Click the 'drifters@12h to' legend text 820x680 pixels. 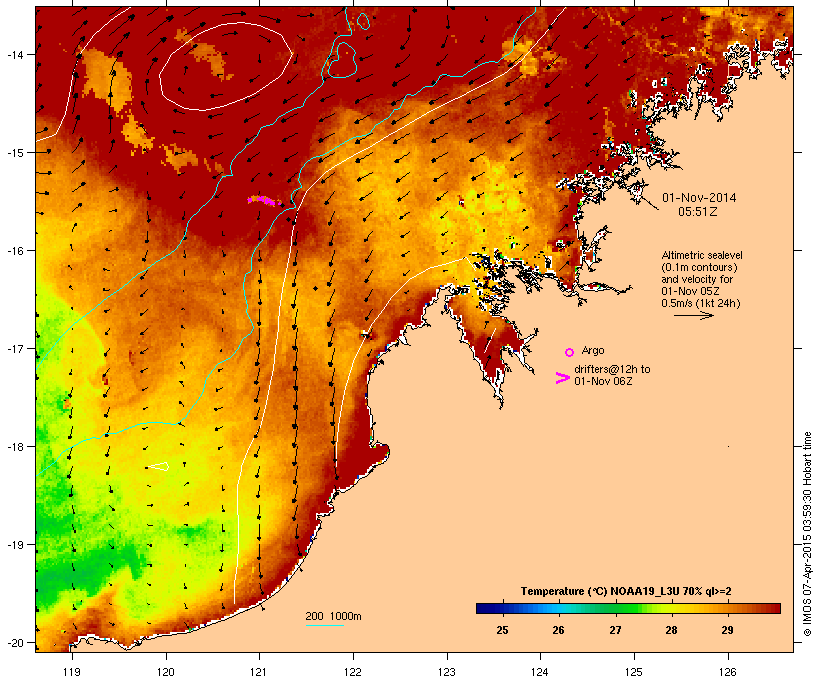click(x=612, y=369)
